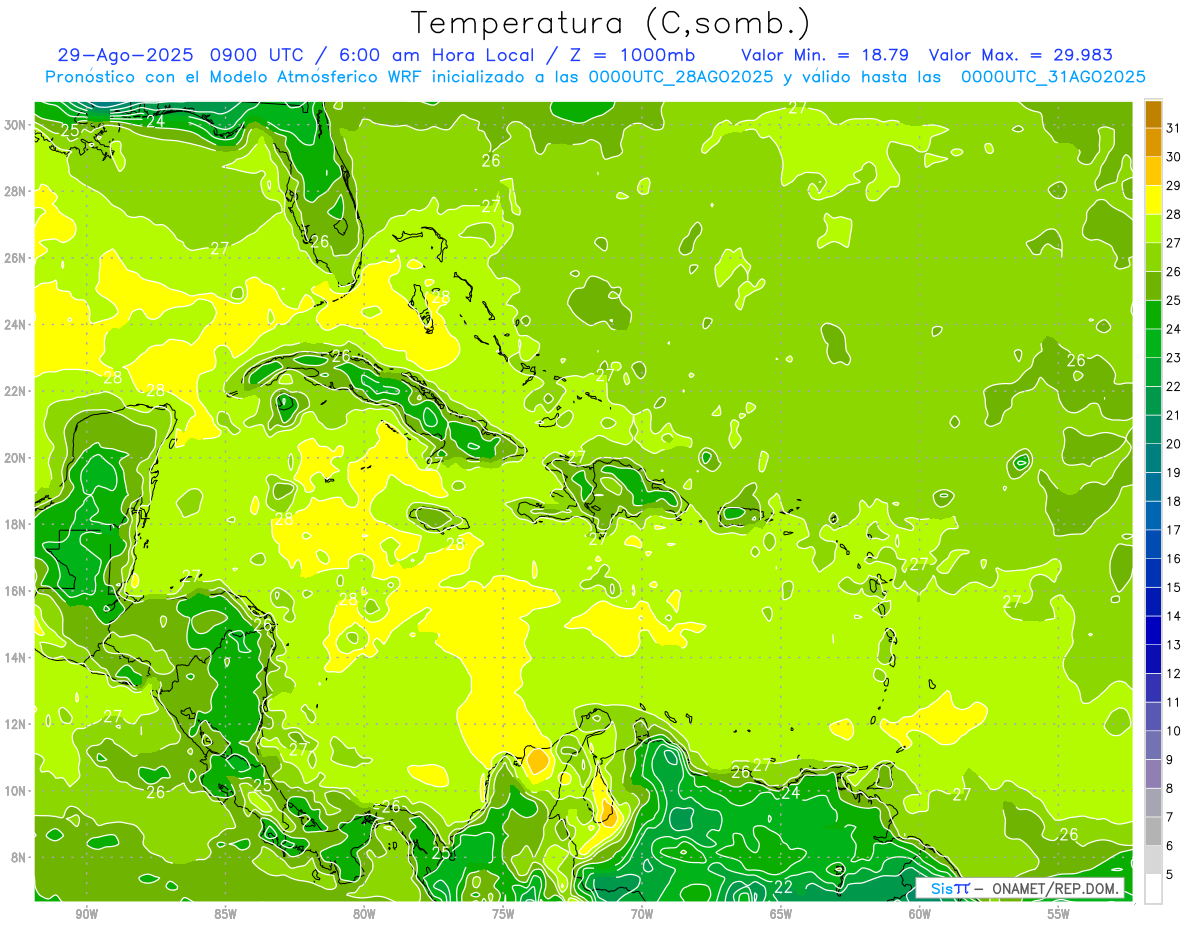The image size is (1200, 927).
Task: Click the color bar legend label "15"
Action: pos(1173,587)
